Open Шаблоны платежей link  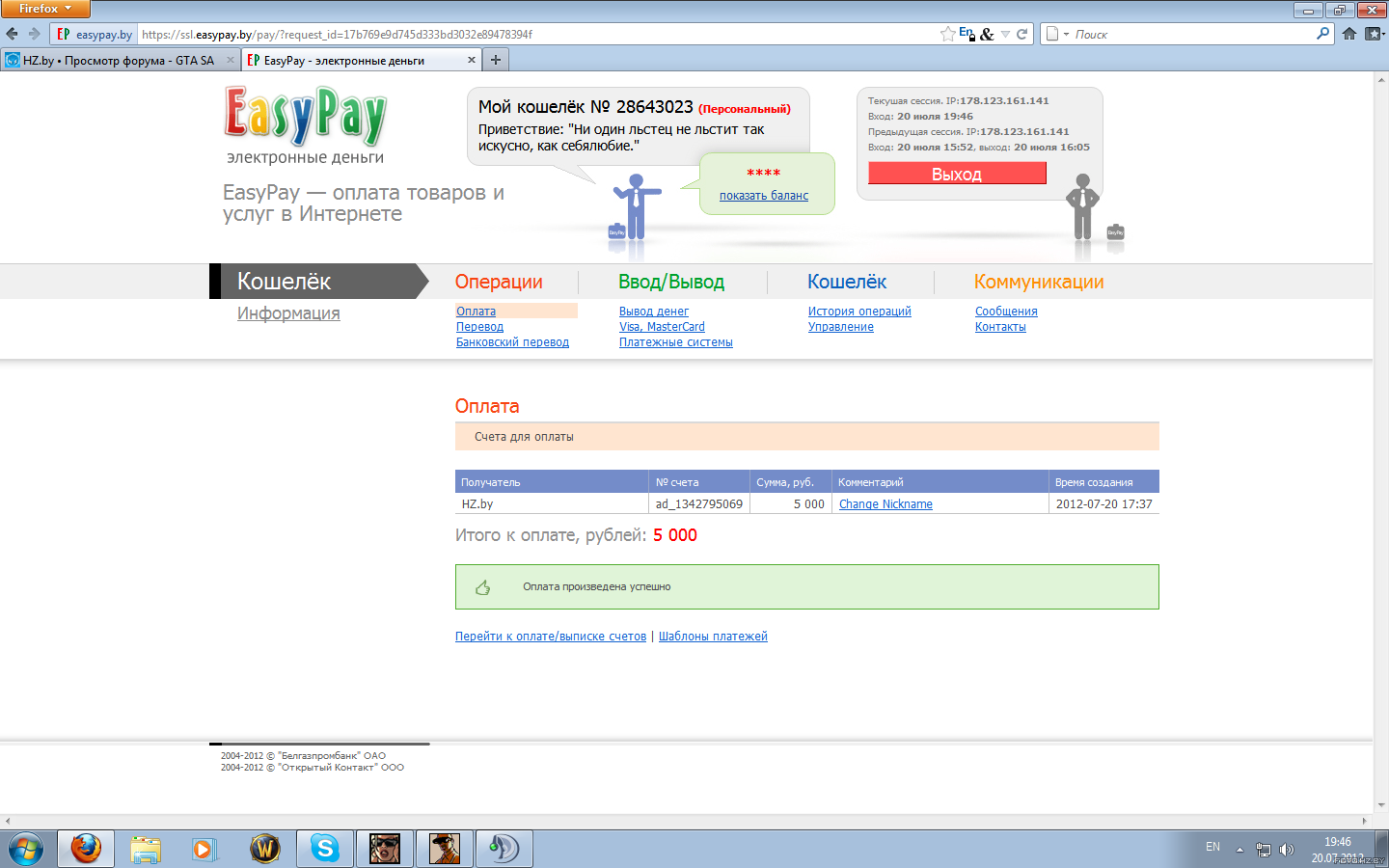pyautogui.click(x=713, y=637)
